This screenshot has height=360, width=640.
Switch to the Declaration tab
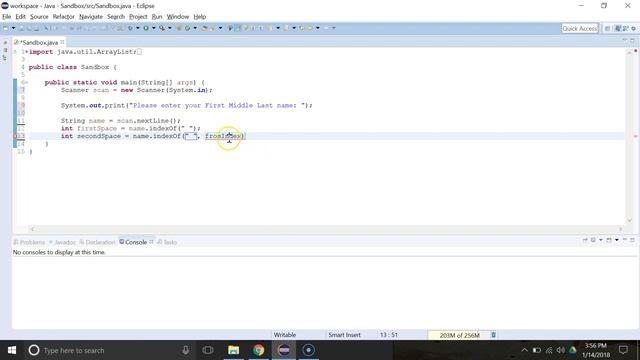pyautogui.click(x=98, y=242)
